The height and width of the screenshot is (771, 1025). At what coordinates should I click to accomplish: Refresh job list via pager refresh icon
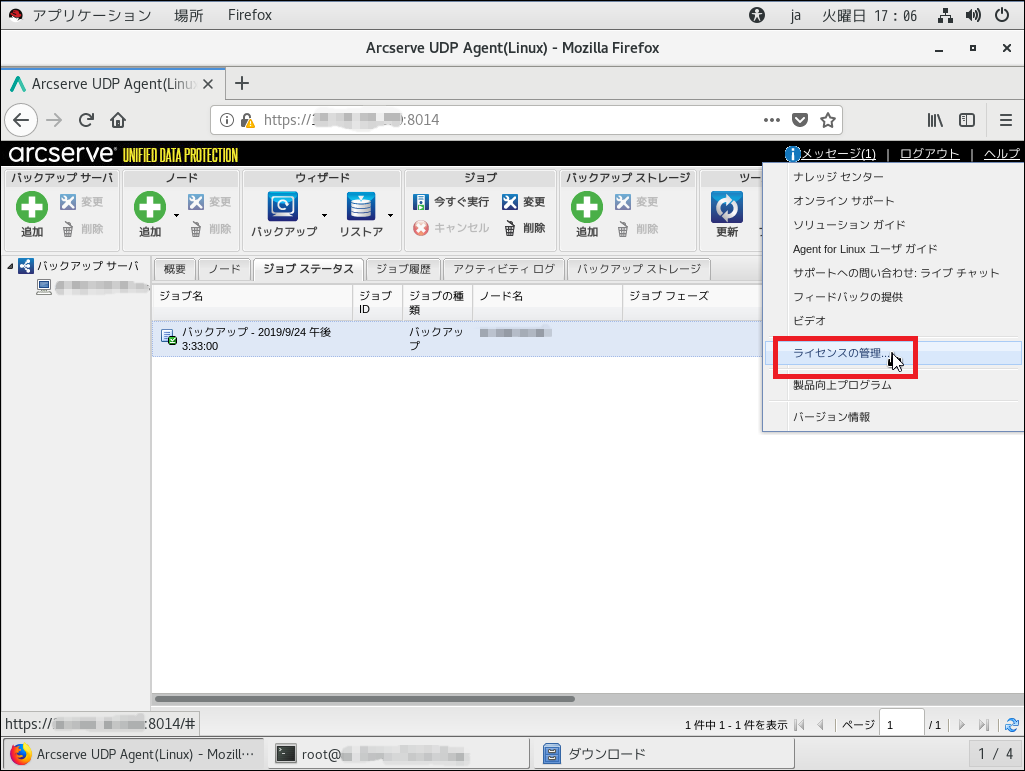coord(1012,725)
